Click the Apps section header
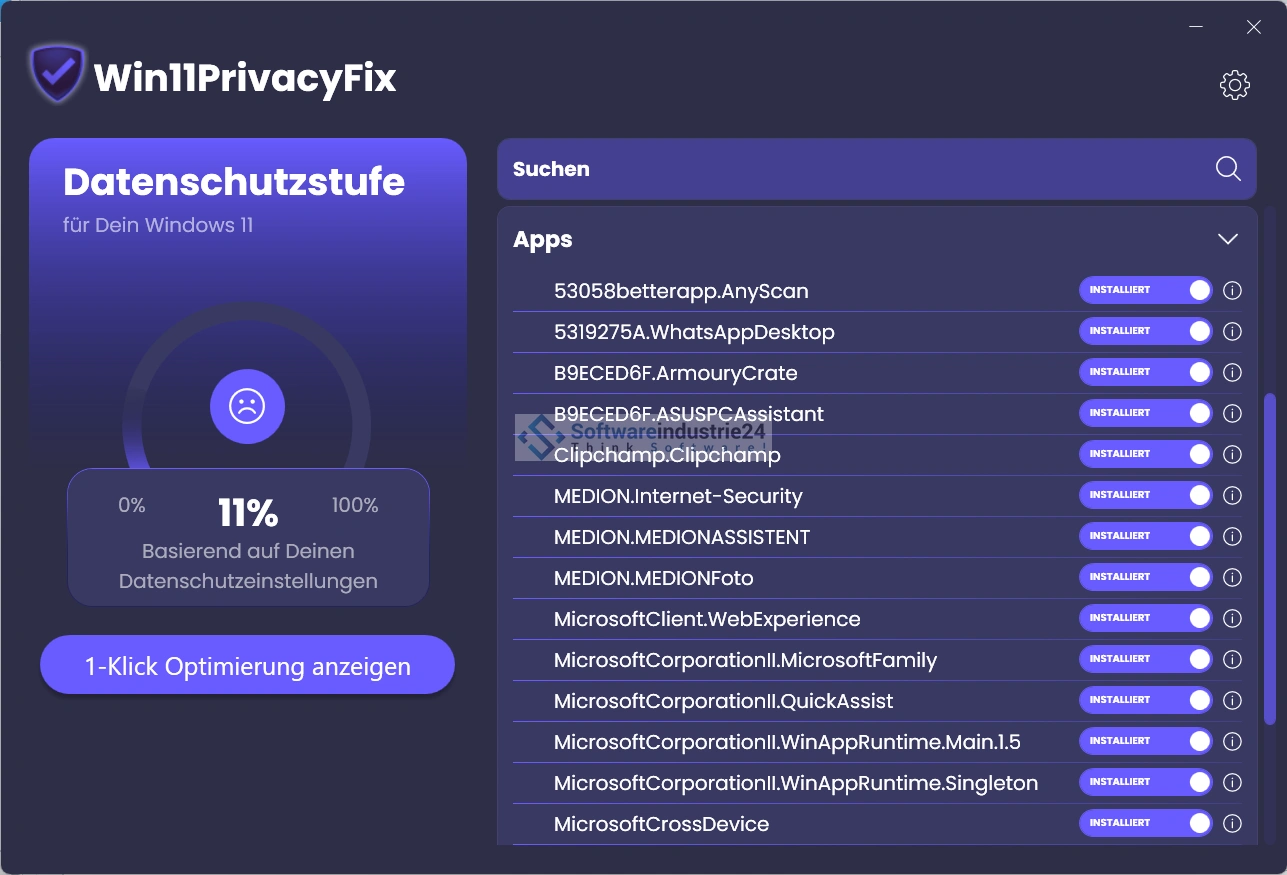This screenshot has width=1287, height=875. [543, 240]
